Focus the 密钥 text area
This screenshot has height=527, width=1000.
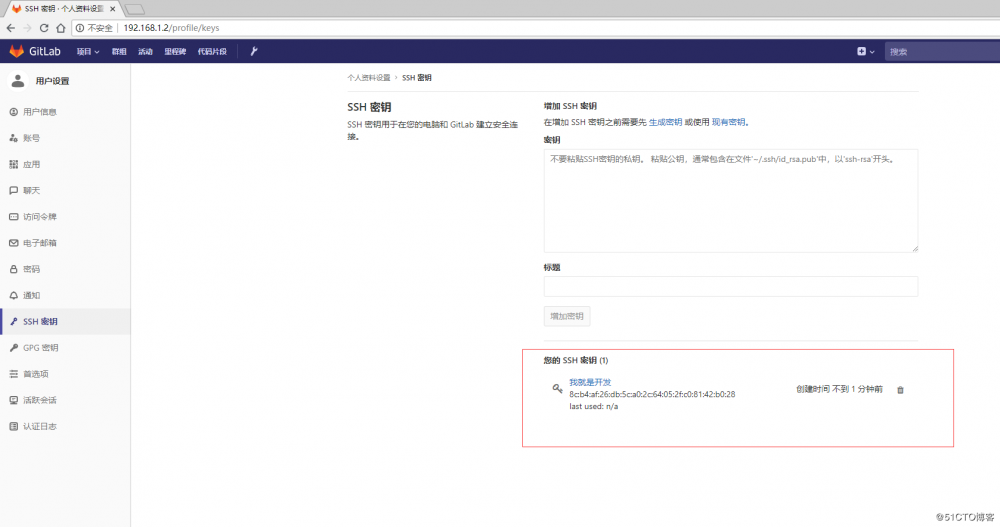pos(731,200)
